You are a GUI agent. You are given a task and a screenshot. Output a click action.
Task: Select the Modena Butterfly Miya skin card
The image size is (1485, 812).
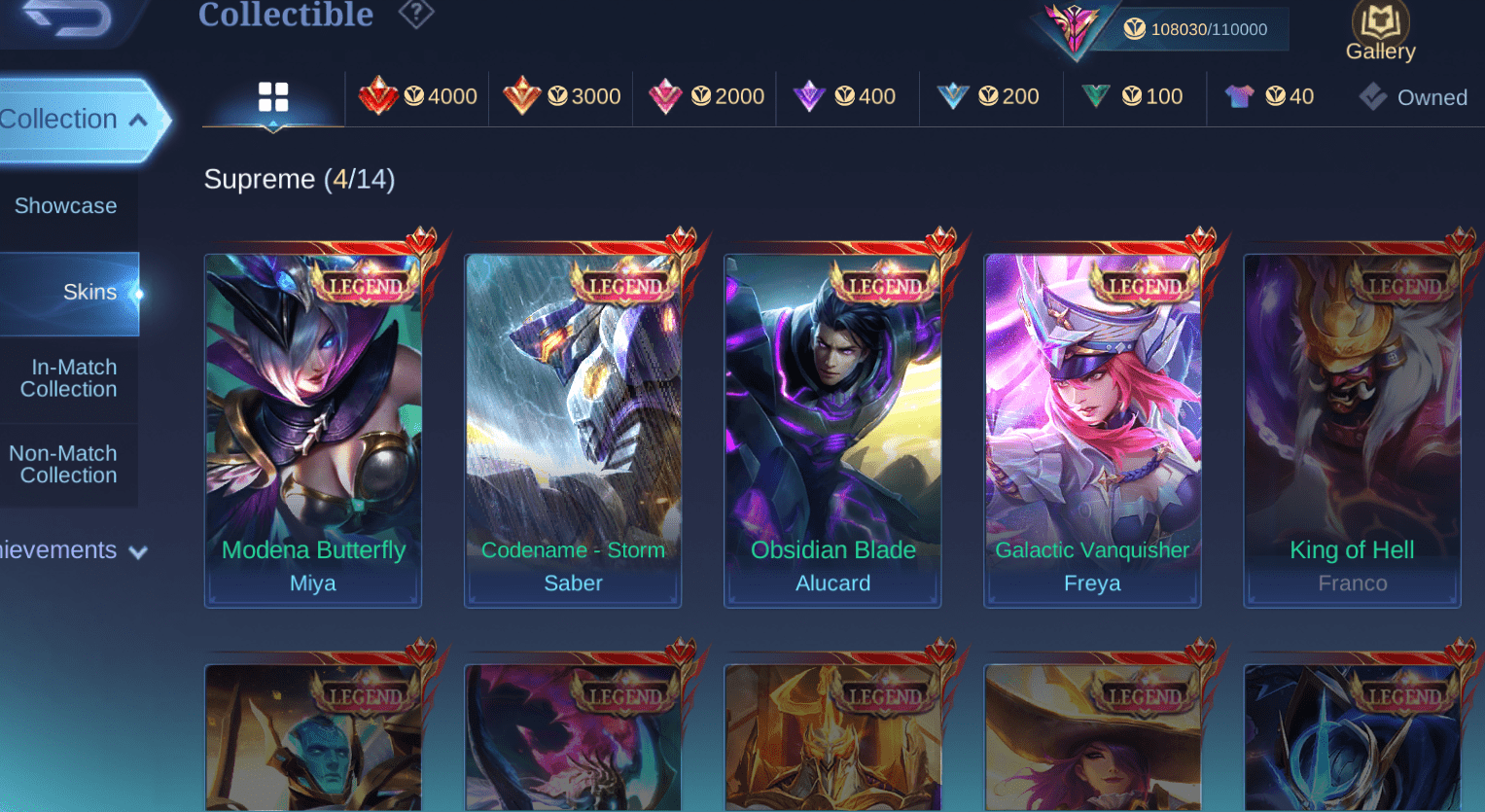point(313,430)
